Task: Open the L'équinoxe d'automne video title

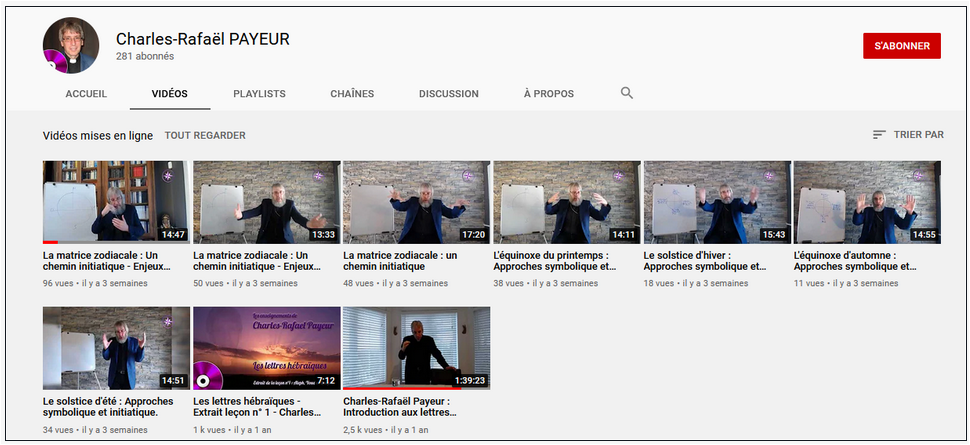Action: [x=855, y=261]
